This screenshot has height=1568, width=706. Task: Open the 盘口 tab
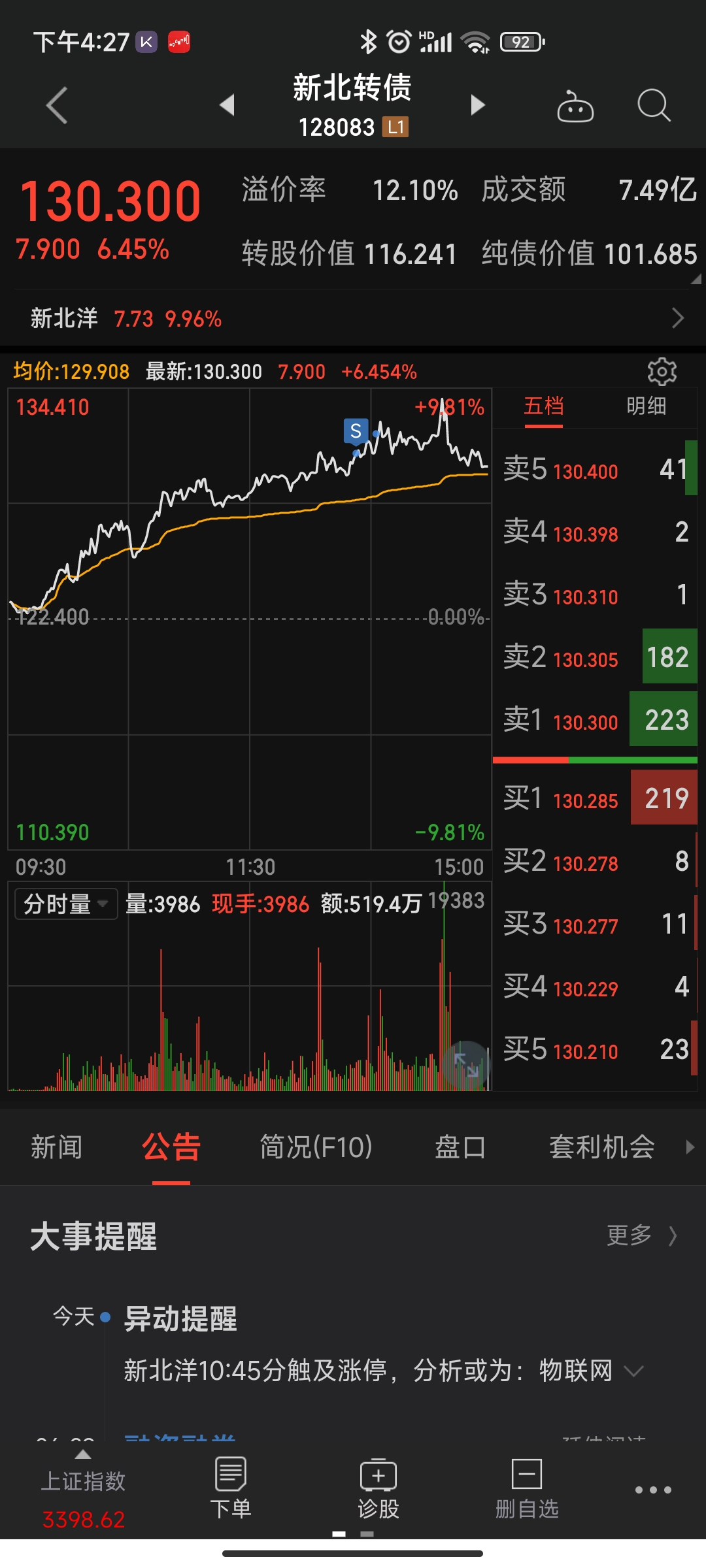point(460,1147)
